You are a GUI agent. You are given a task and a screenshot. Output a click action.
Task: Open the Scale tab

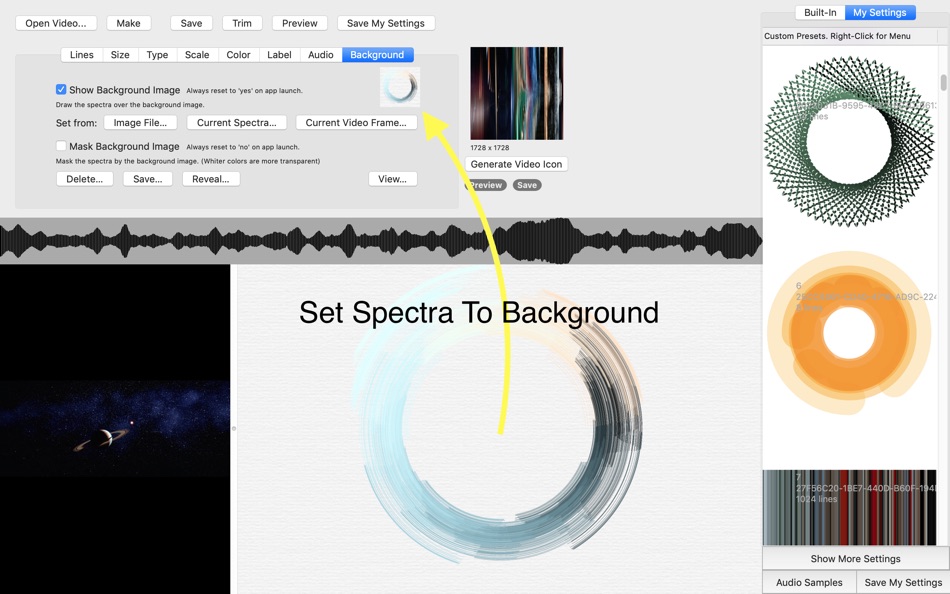click(197, 55)
